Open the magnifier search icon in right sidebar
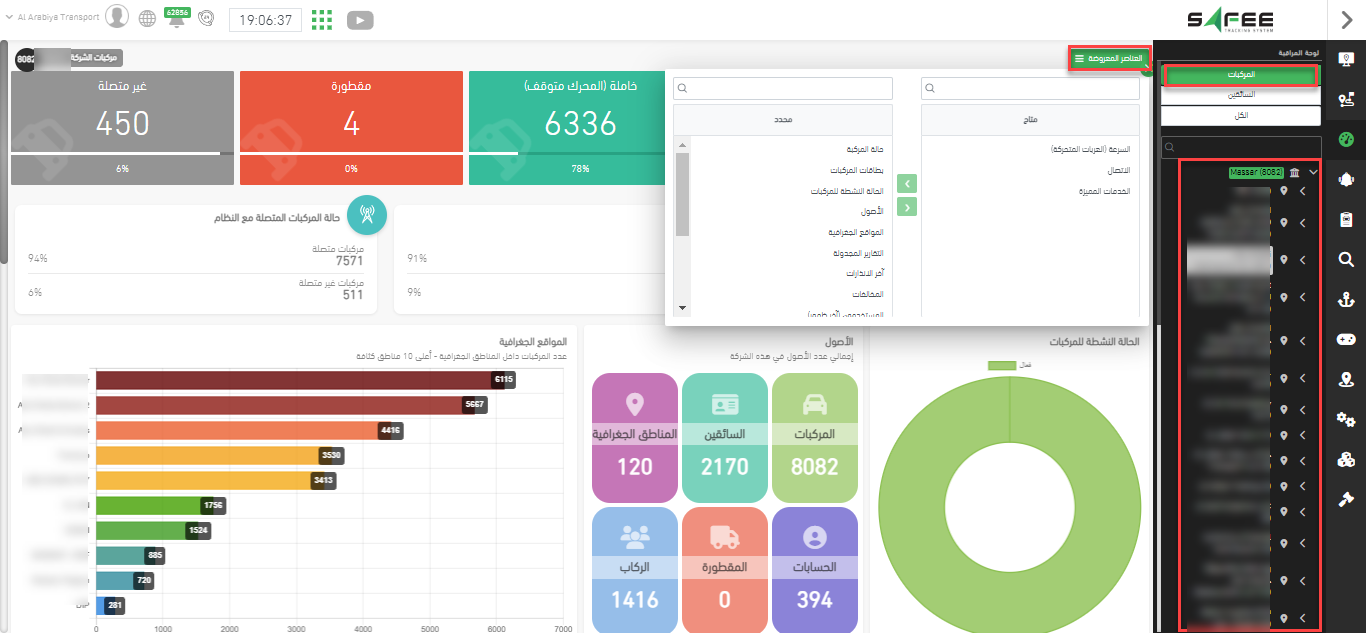Screen dimensions: 1366x633 (x=1345, y=260)
